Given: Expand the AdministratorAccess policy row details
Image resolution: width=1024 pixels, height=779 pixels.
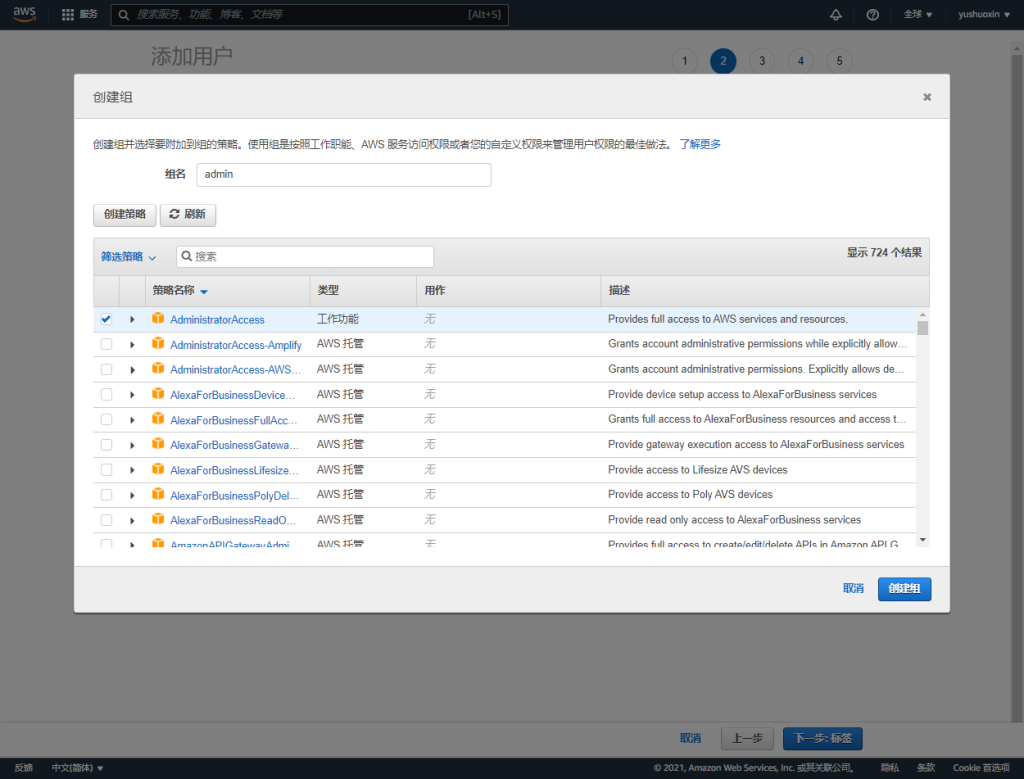Looking at the screenshot, I should point(132,319).
